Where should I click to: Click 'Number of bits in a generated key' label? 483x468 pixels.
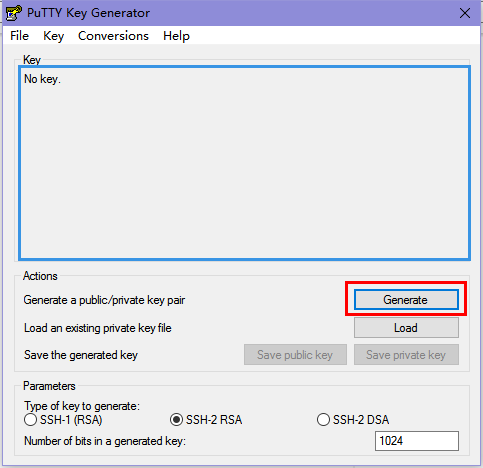pos(105,441)
